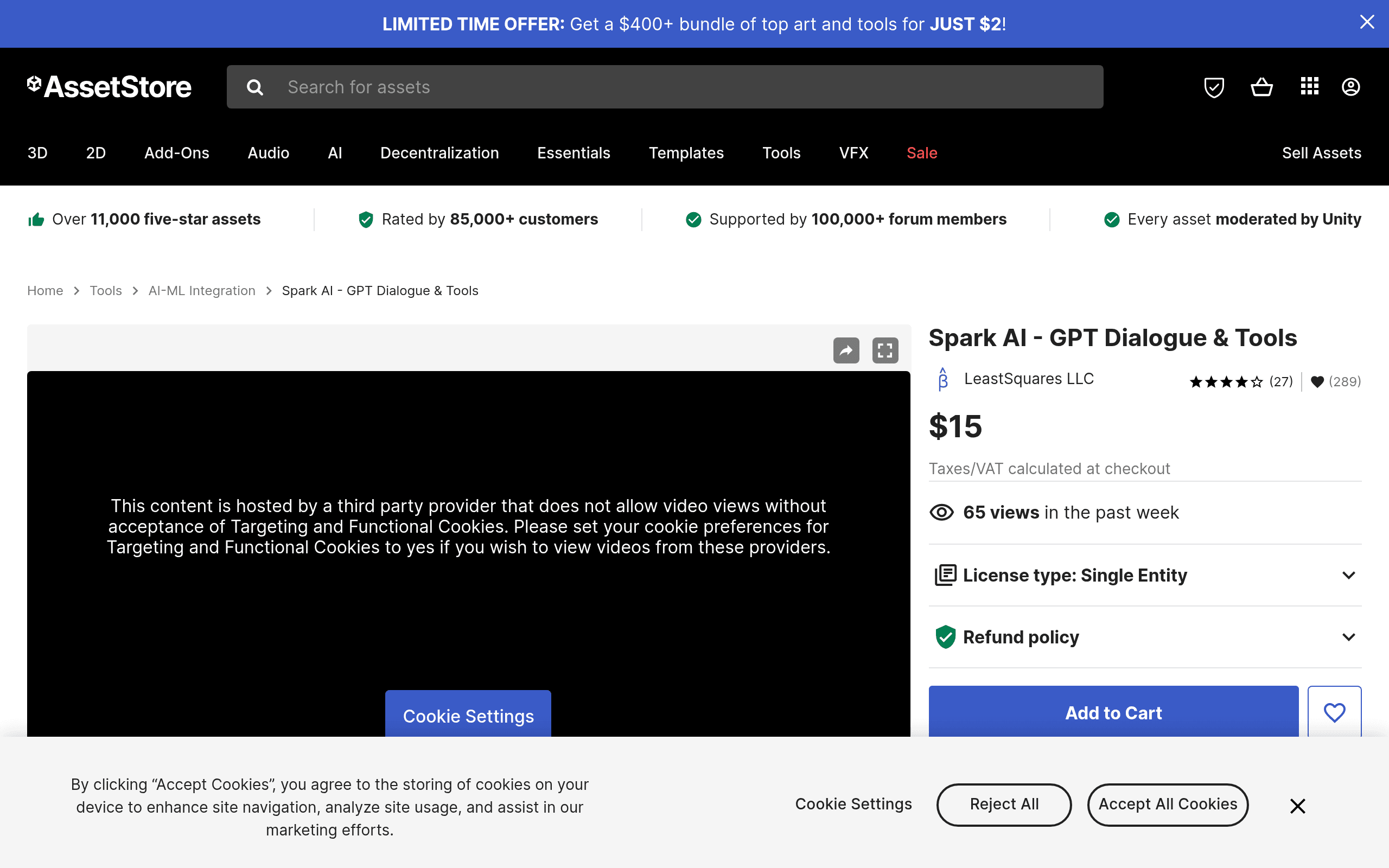
Task: Go to Sell Assets
Action: click(1322, 152)
